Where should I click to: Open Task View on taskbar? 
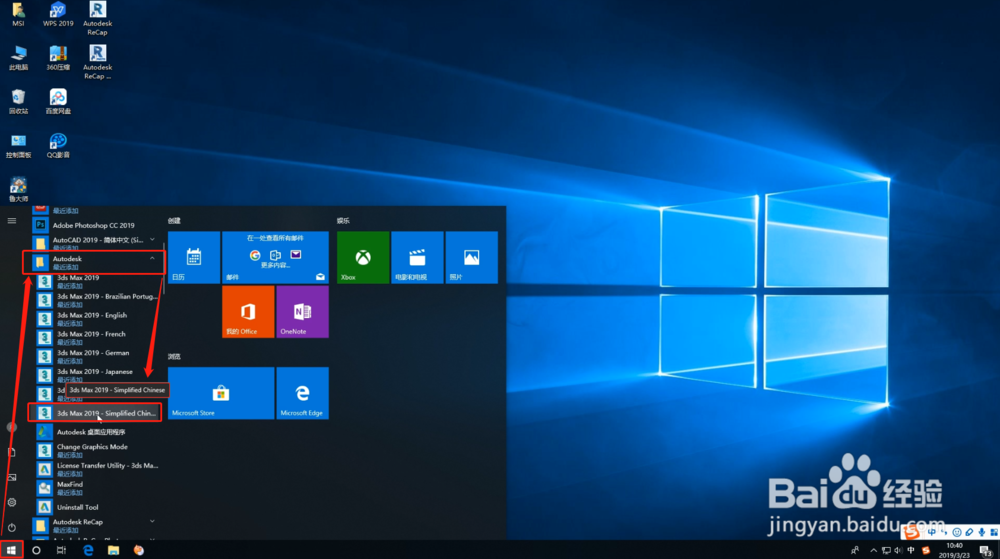click(61, 550)
